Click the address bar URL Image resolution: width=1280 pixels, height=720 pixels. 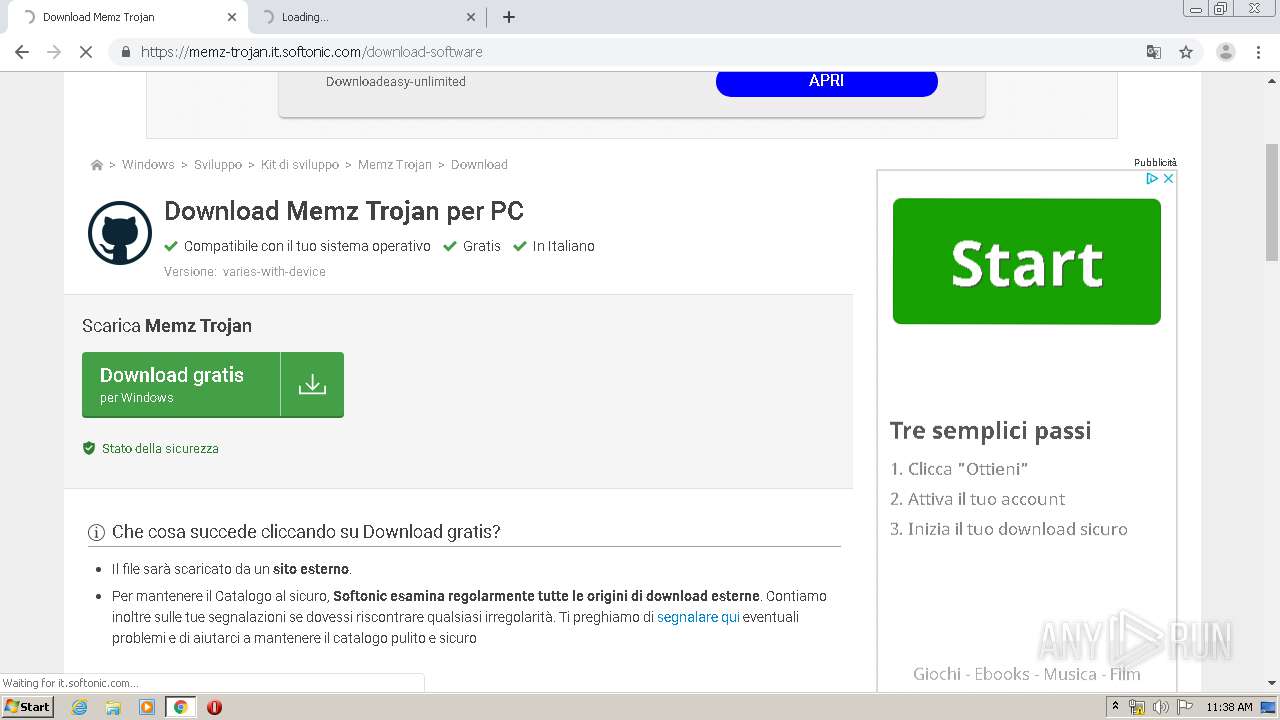click(x=312, y=52)
